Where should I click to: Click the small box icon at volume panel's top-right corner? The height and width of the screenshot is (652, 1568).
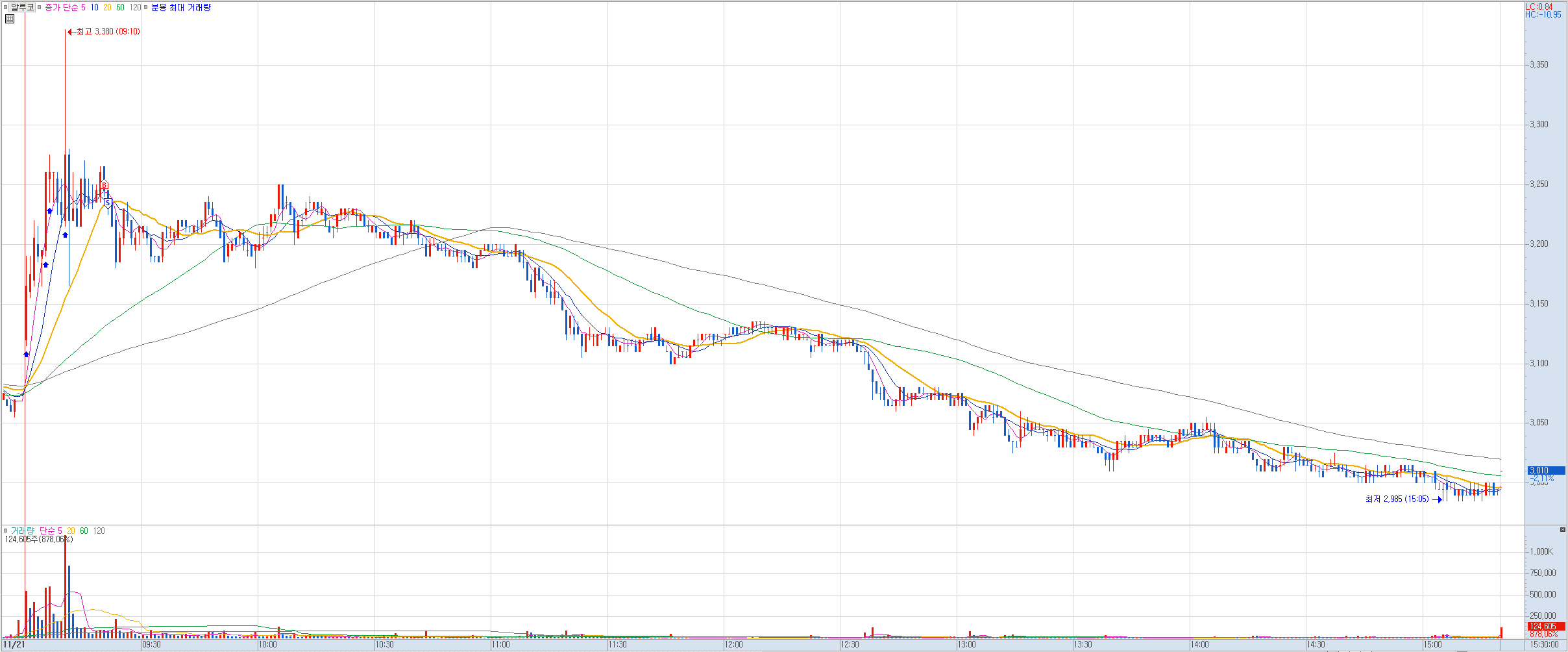coord(1562,530)
